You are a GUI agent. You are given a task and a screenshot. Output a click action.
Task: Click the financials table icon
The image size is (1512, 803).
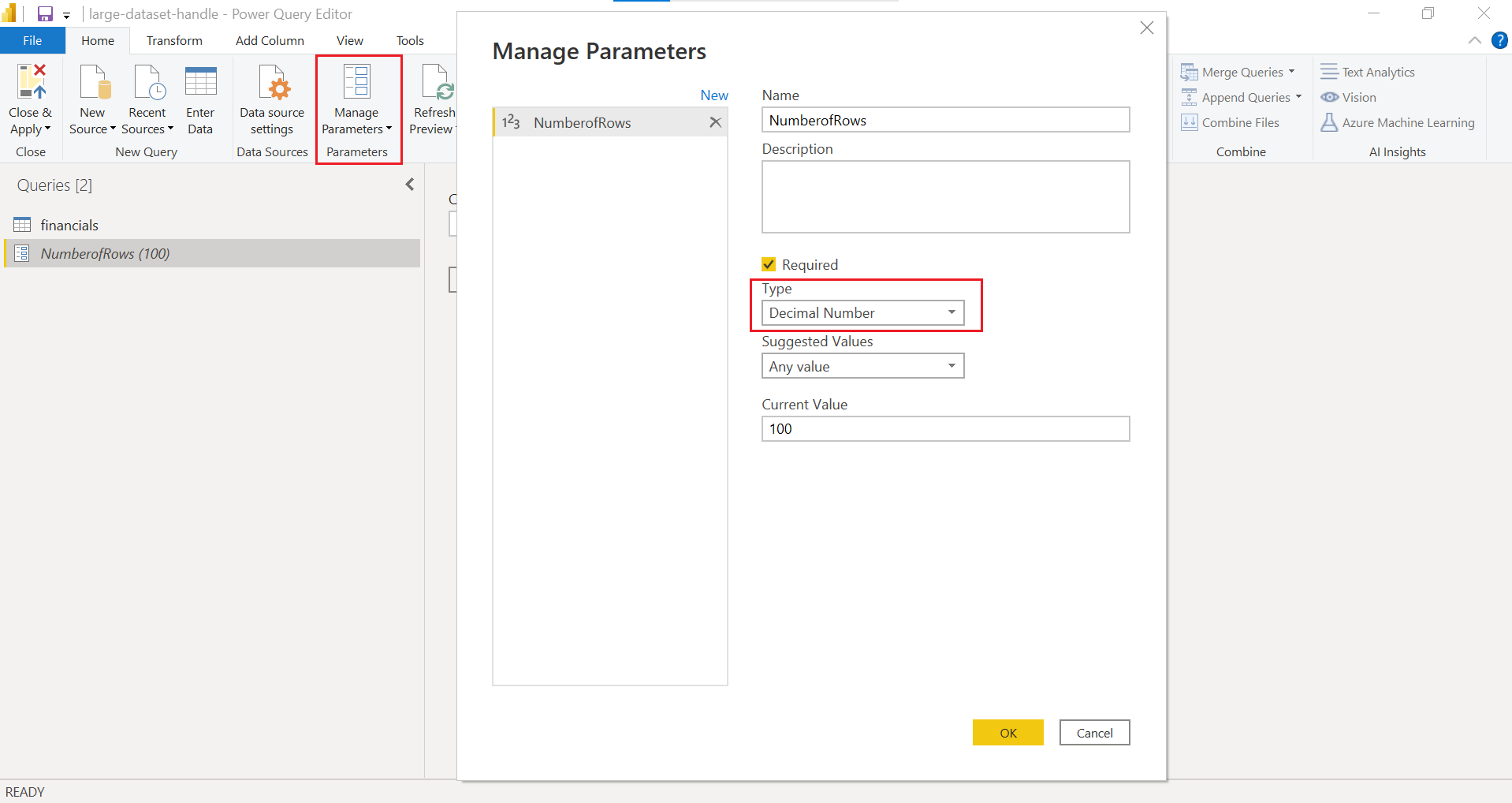coord(22,225)
